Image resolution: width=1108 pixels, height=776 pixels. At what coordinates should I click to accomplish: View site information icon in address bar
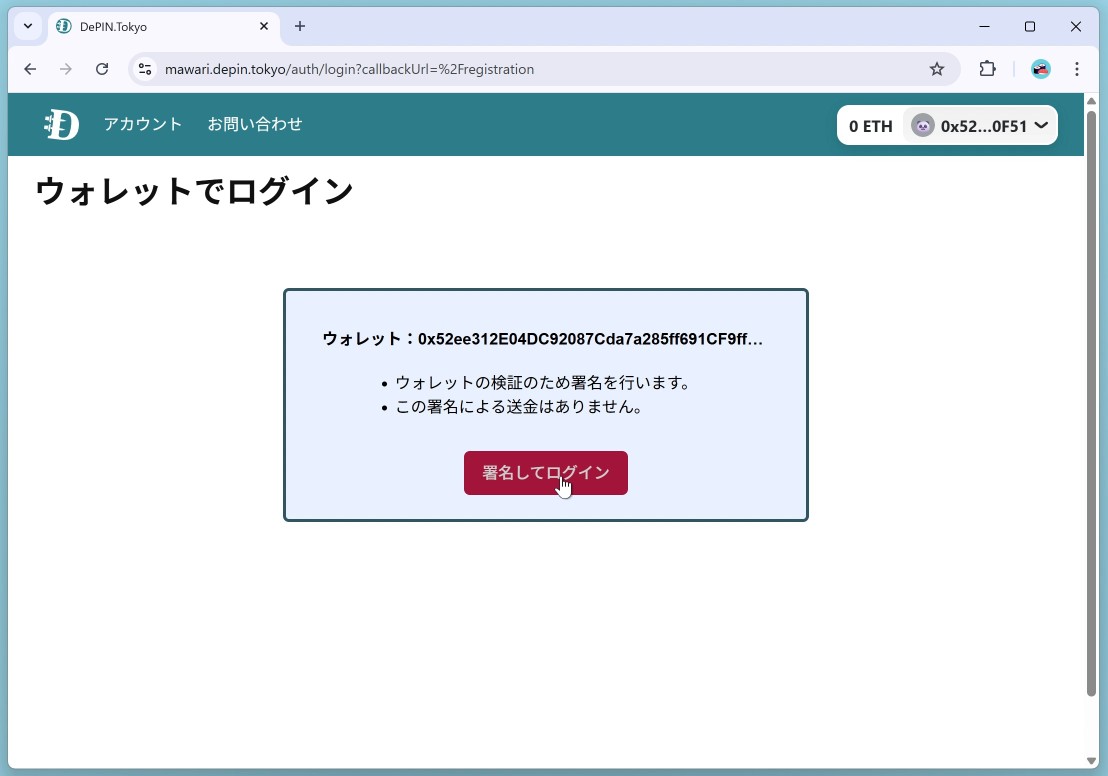tap(145, 69)
